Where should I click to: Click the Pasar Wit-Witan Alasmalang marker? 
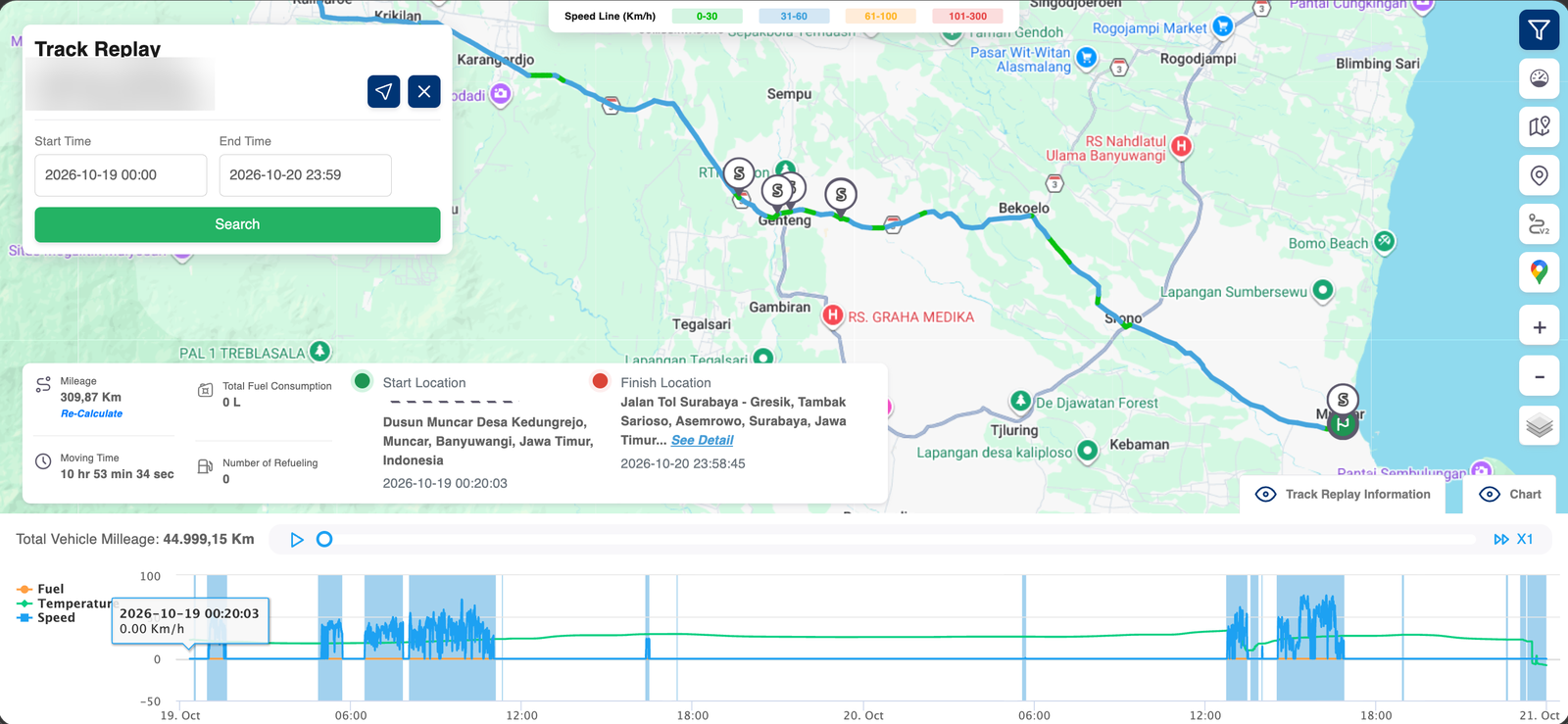tap(1086, 58)
